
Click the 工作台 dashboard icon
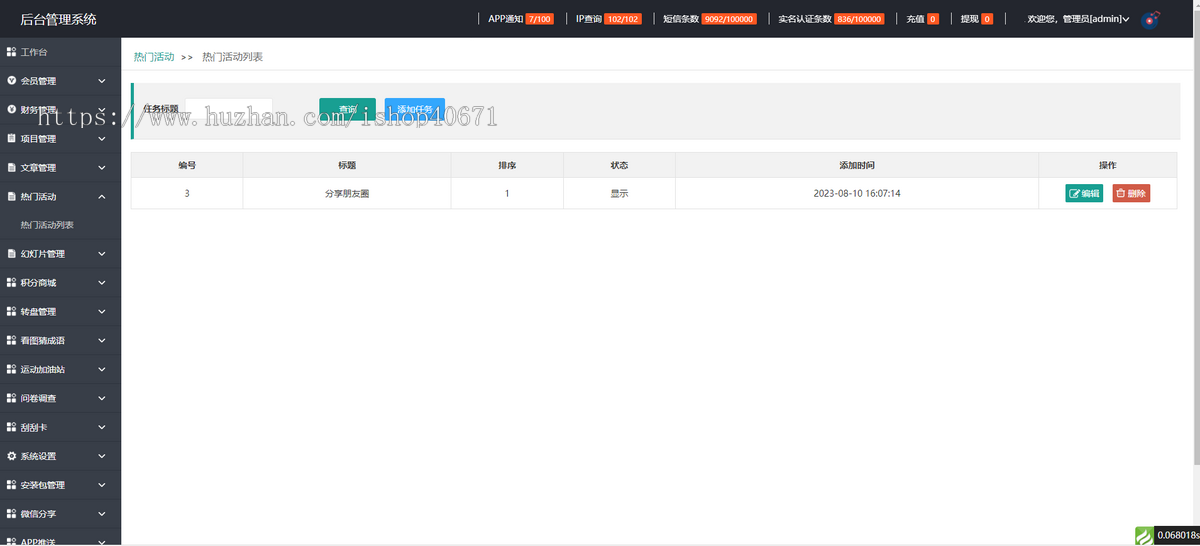click(x=11, y=52)
